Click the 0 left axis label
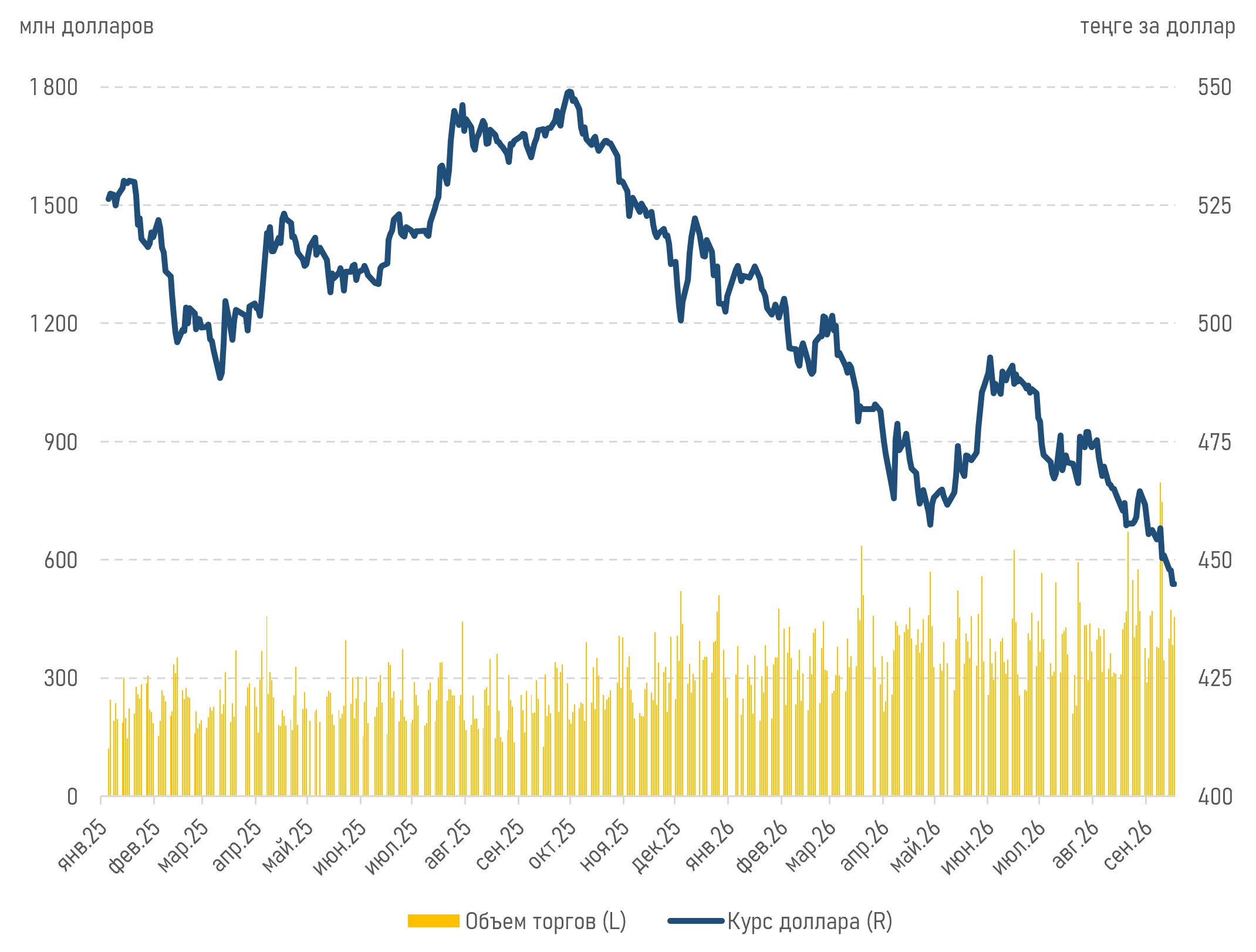 point(72,796)
